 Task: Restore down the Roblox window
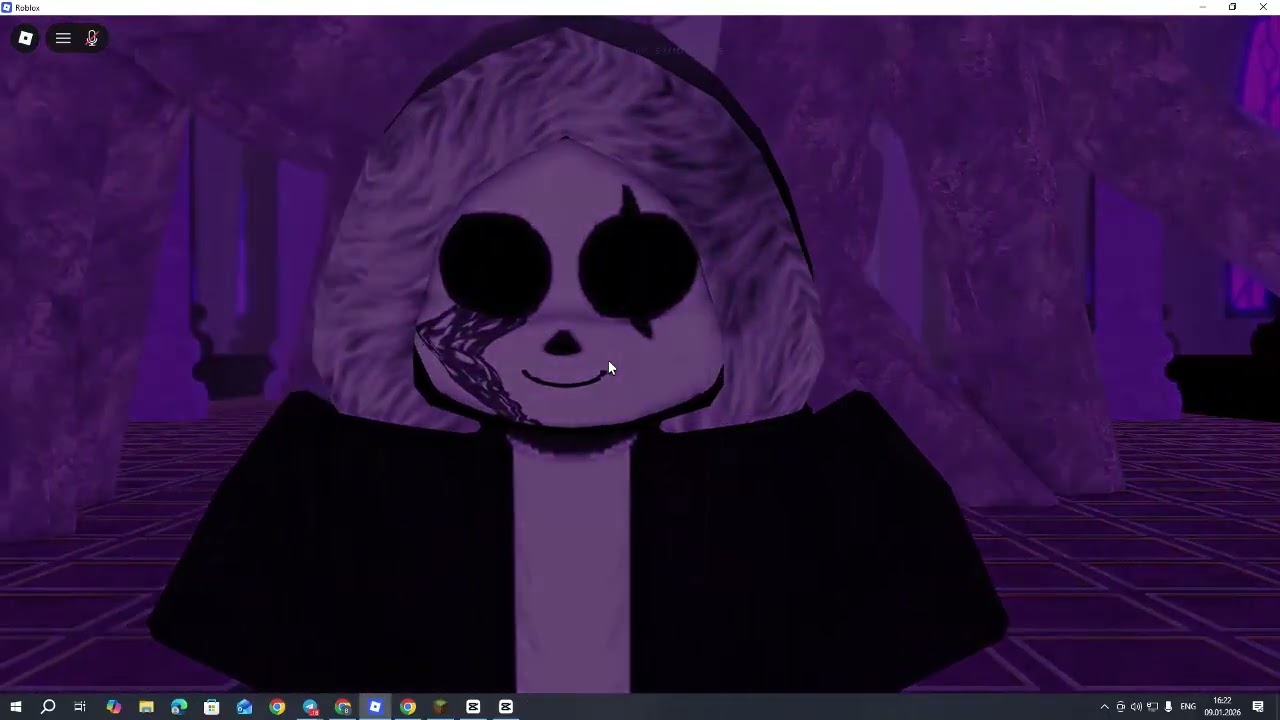(x=1232, y=7)
